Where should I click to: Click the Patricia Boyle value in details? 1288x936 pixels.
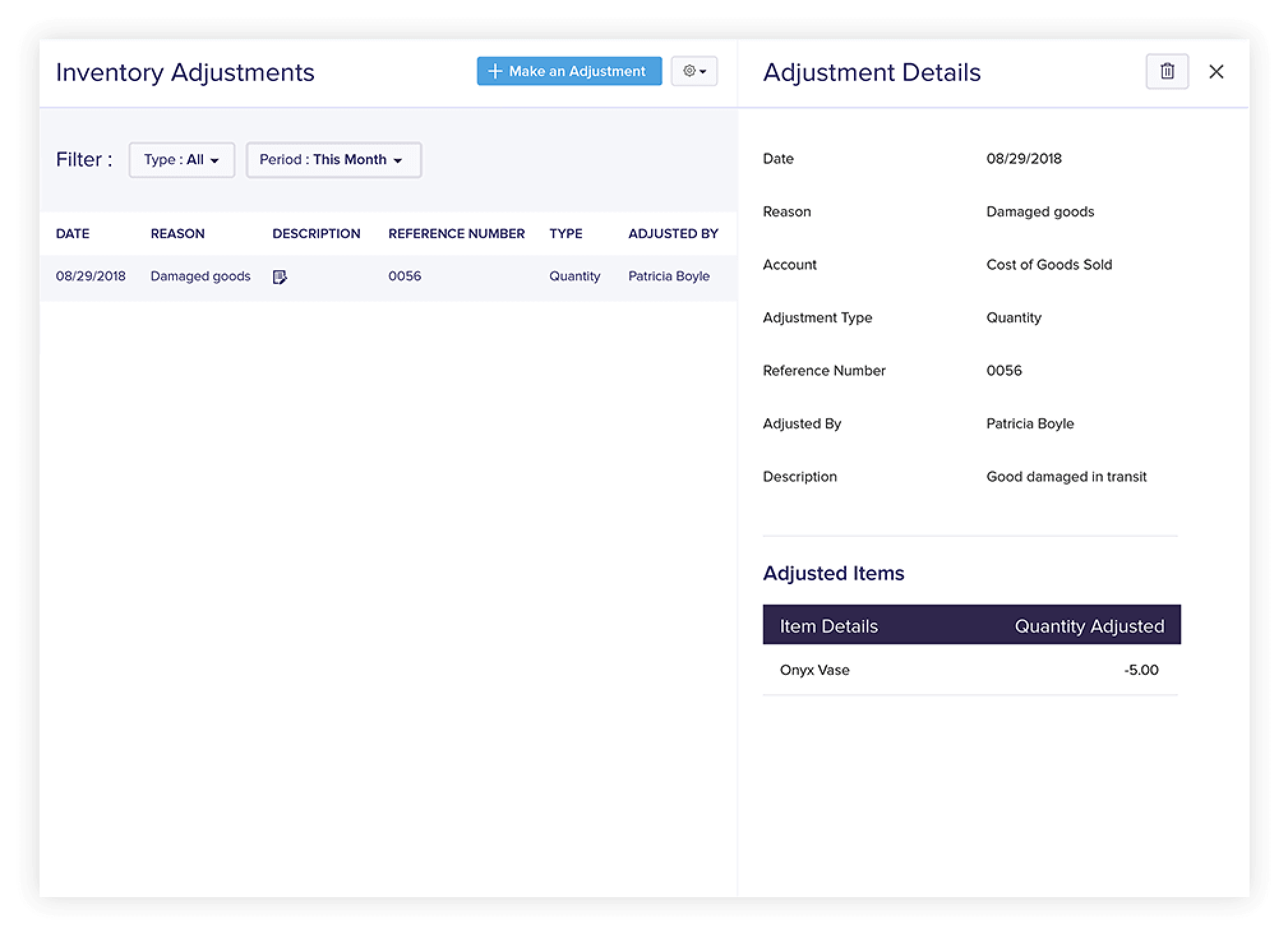pyautogui.click(x=1030, y=423)
